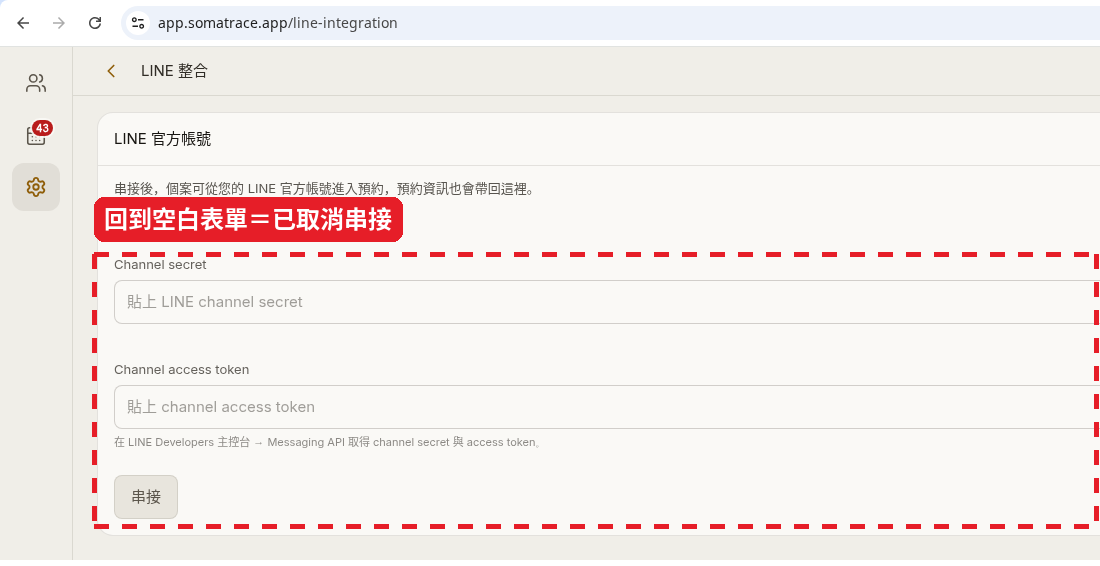Viewport: 1100px width, 566px height.
Task: Click the LINE Developers 主控台 hint text
Action: 328,443
